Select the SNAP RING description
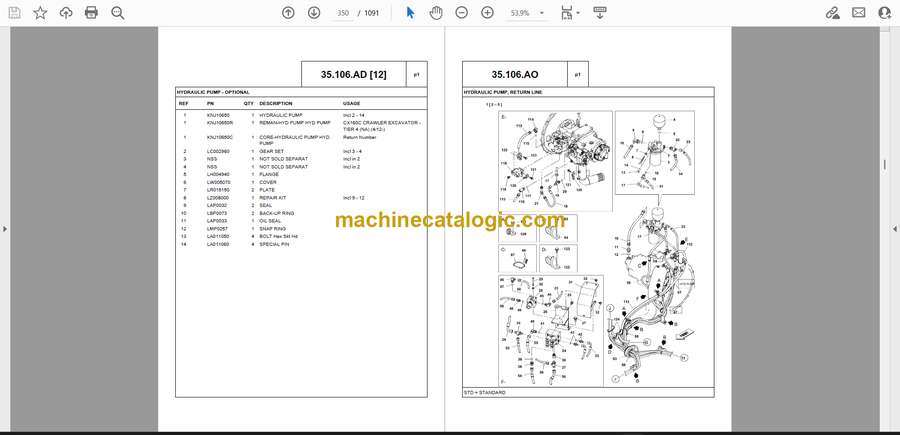The height and width of the screenshot is (435, 900). point(272,229)
